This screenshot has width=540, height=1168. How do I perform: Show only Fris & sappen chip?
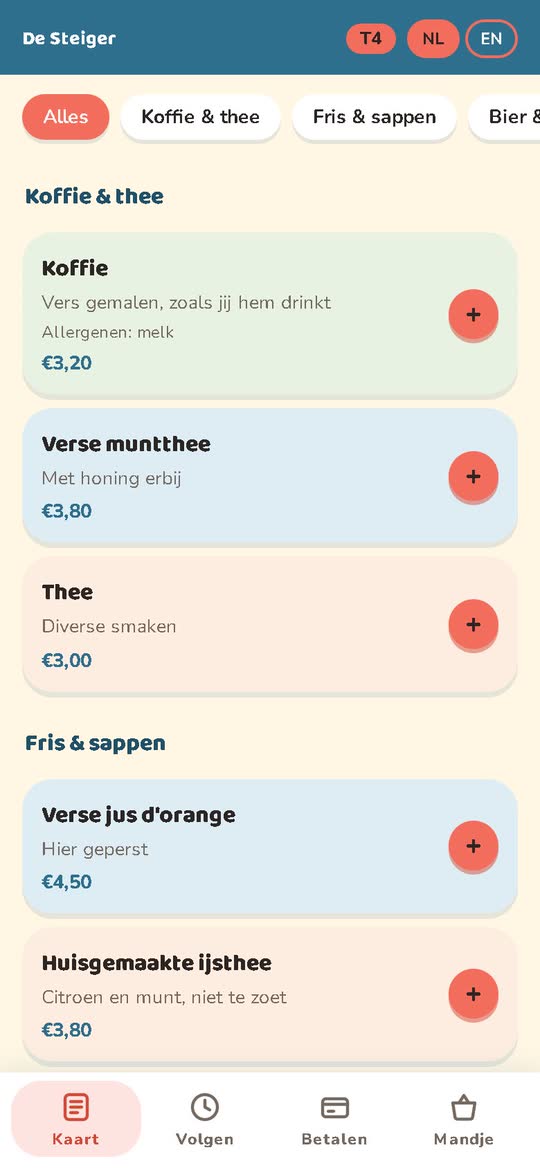click(x=374, y=117)
